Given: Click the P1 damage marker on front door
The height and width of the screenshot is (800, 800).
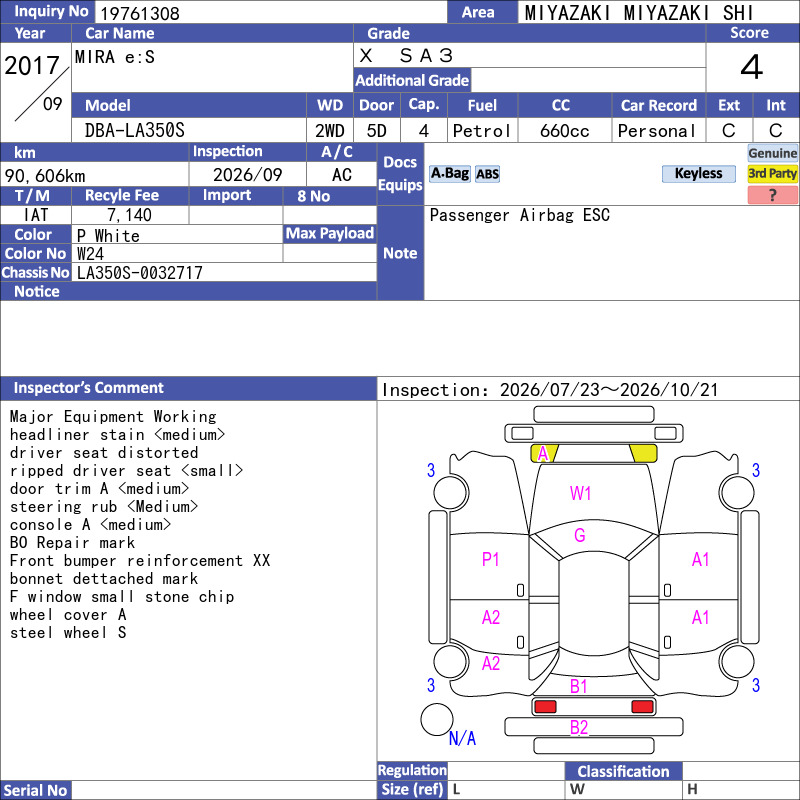Looking at the screenshot, I should (x=490, y=560).
